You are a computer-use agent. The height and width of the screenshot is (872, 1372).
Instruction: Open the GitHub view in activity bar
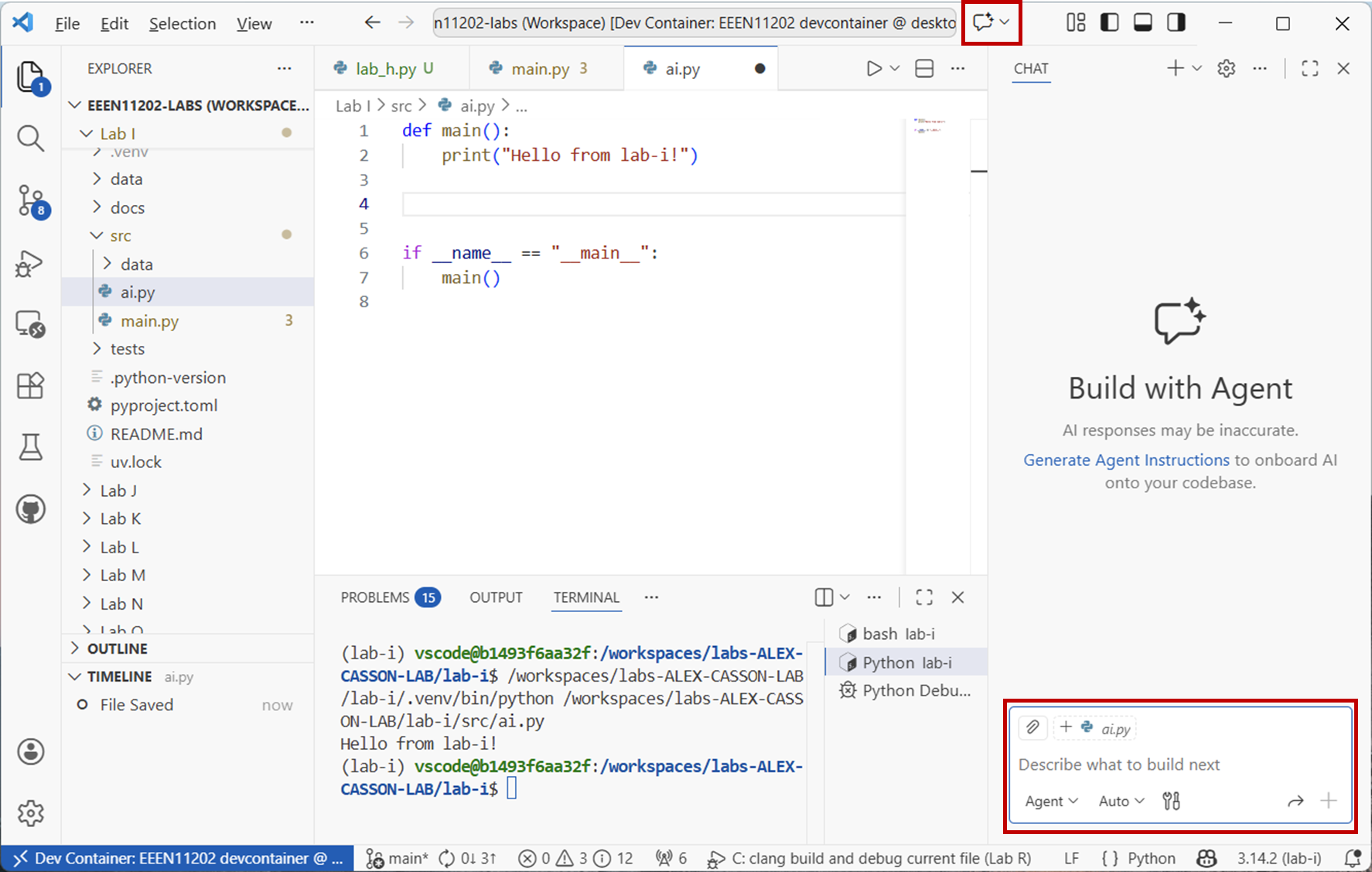point(30,509)
